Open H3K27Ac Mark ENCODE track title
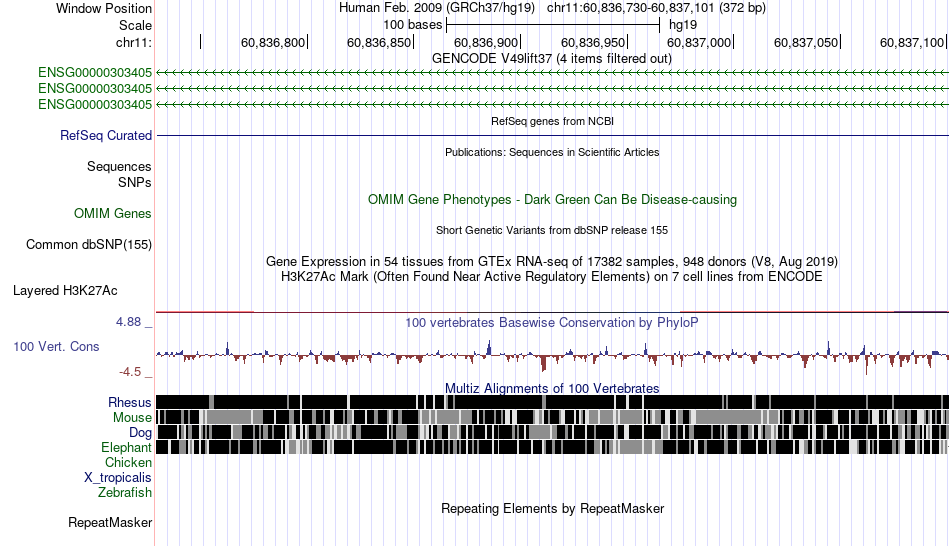950x546 pixels. [552, 277]
